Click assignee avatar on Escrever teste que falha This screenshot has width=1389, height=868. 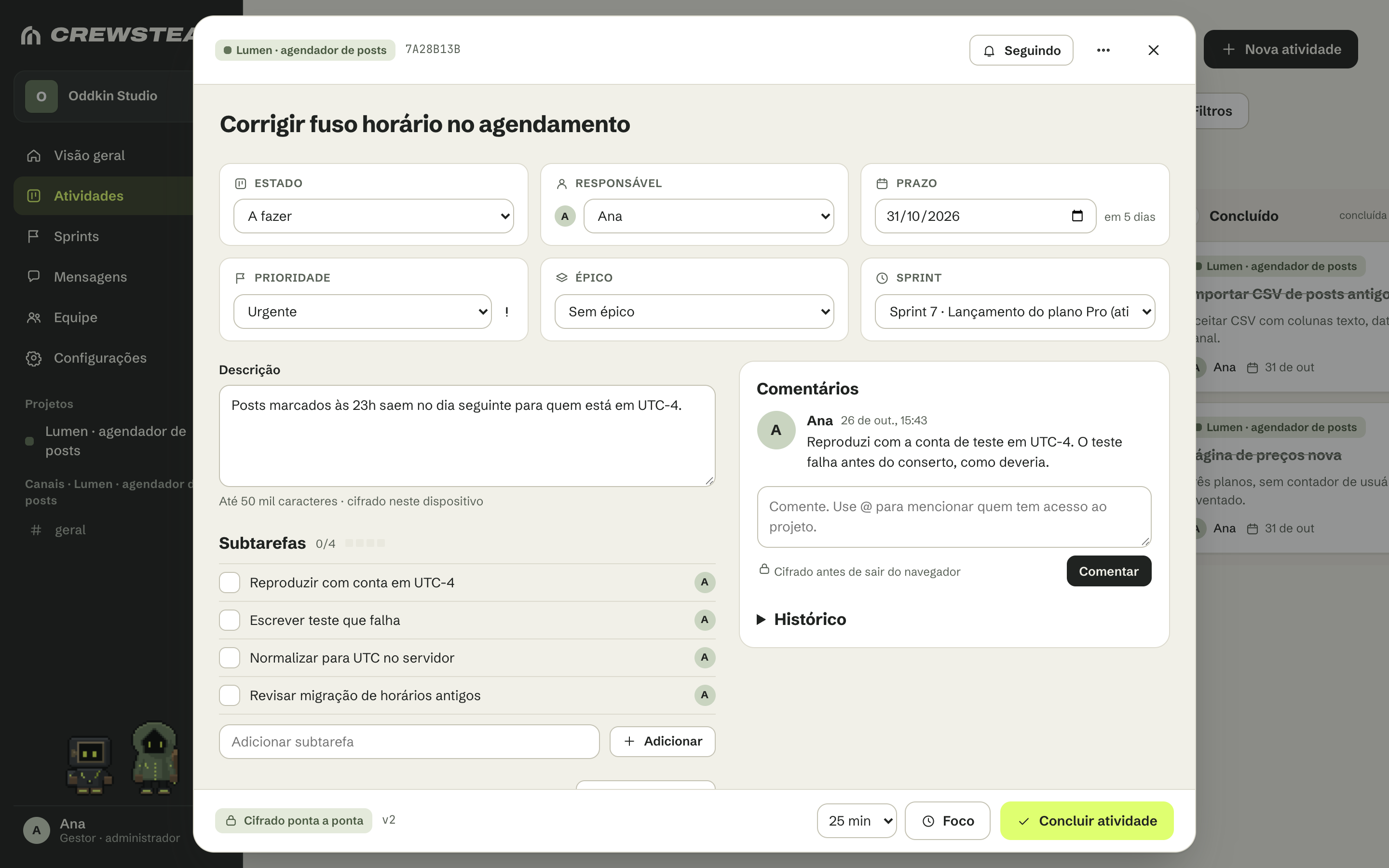tap(704, 620)
